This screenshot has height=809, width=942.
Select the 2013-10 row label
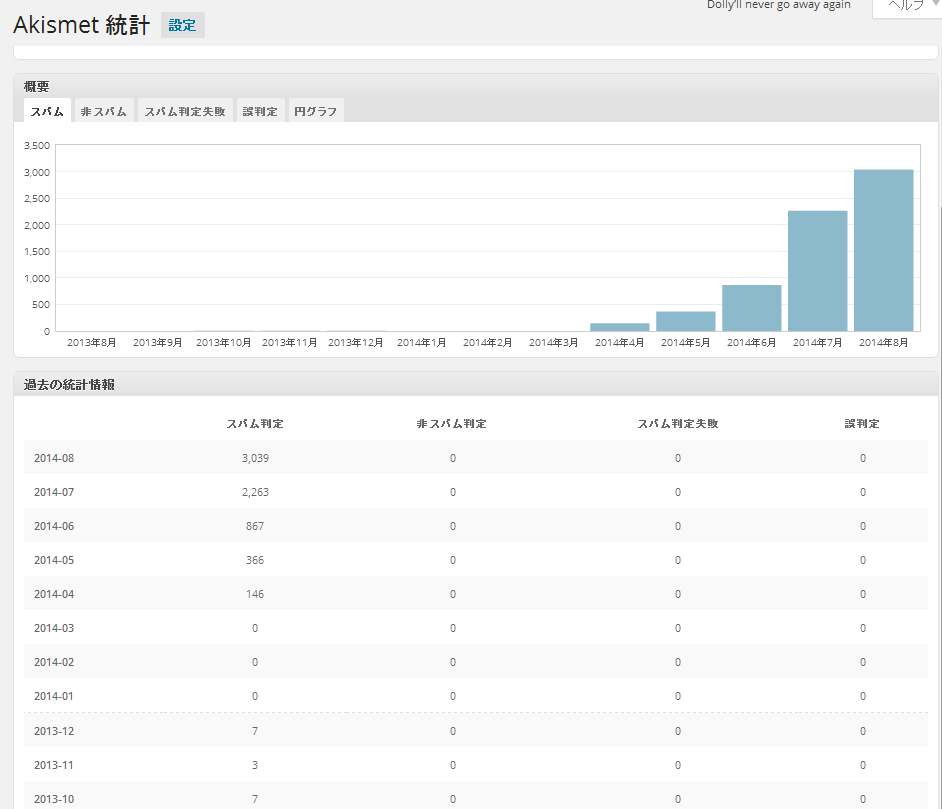(x=54, y=799)
